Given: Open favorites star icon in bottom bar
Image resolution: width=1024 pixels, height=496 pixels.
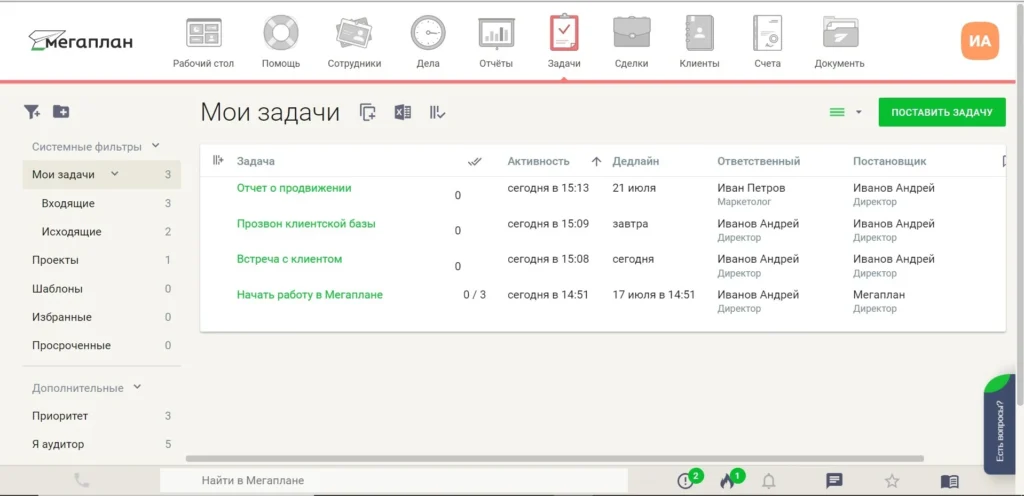Looking at the screenshot, I should (x=891, y=481).
